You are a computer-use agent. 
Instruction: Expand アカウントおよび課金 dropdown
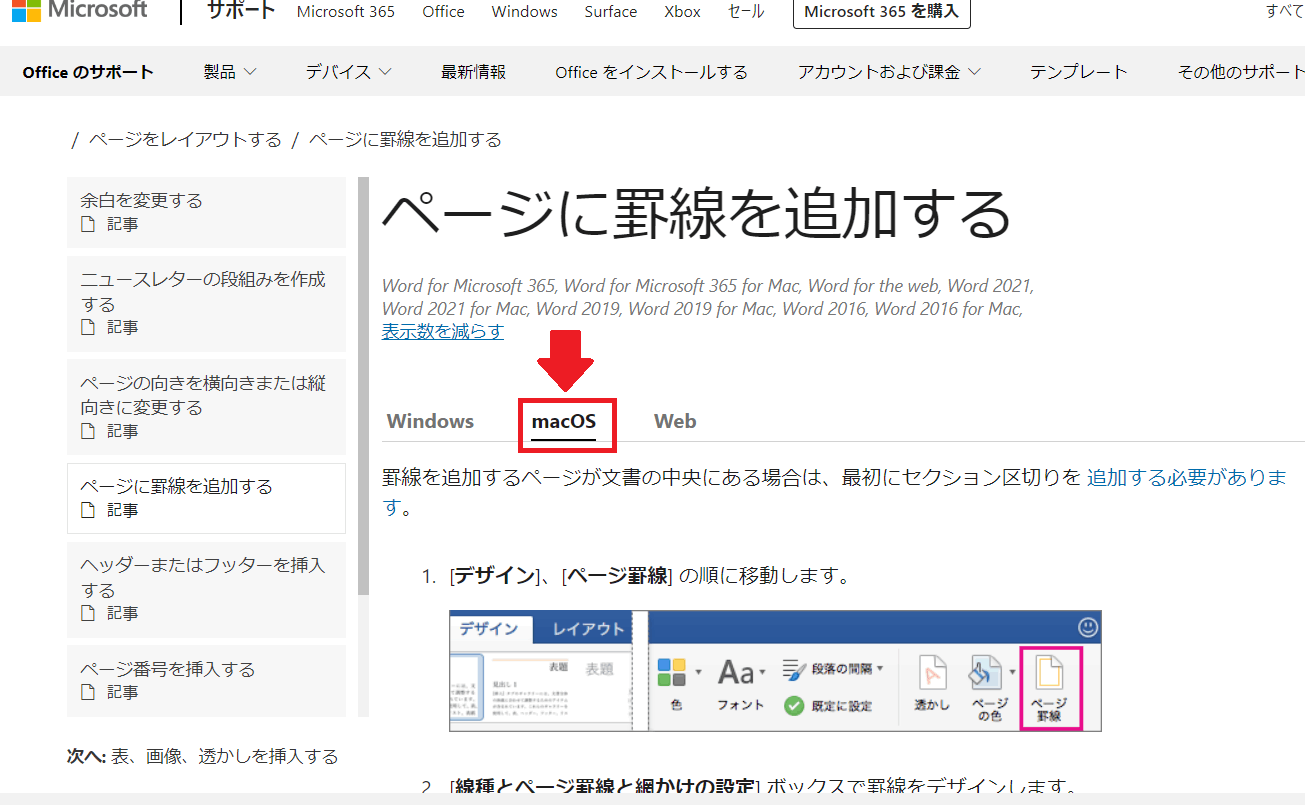point(889,72)
